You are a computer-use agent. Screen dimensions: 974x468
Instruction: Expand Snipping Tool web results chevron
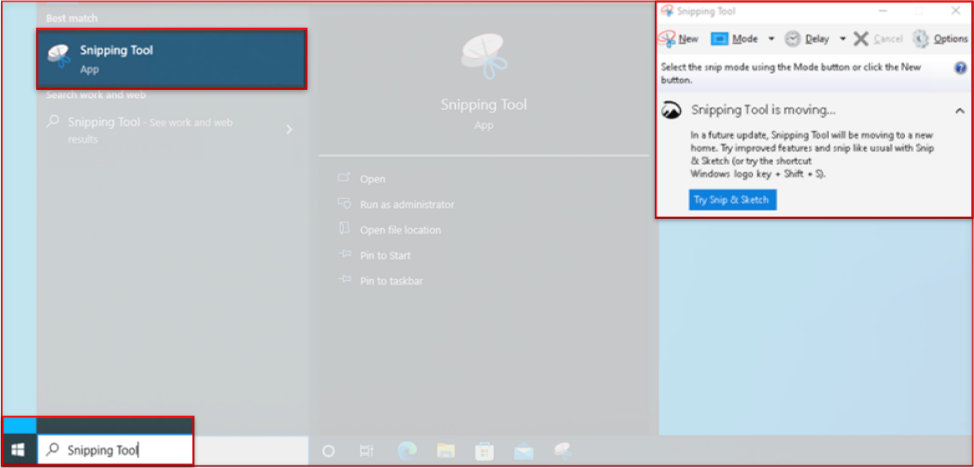tap(289, 129)
